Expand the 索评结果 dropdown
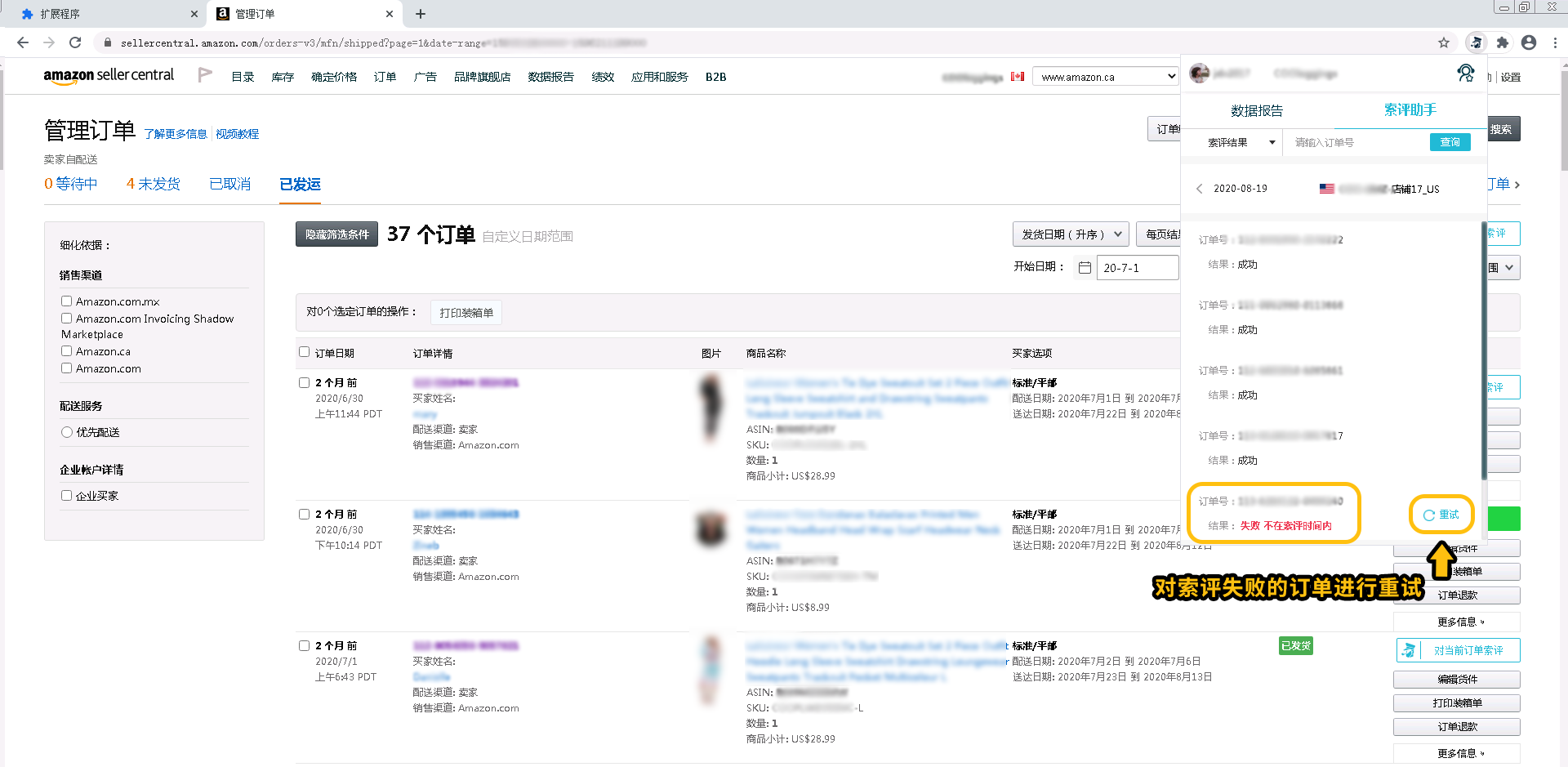 coord(1240,142)
